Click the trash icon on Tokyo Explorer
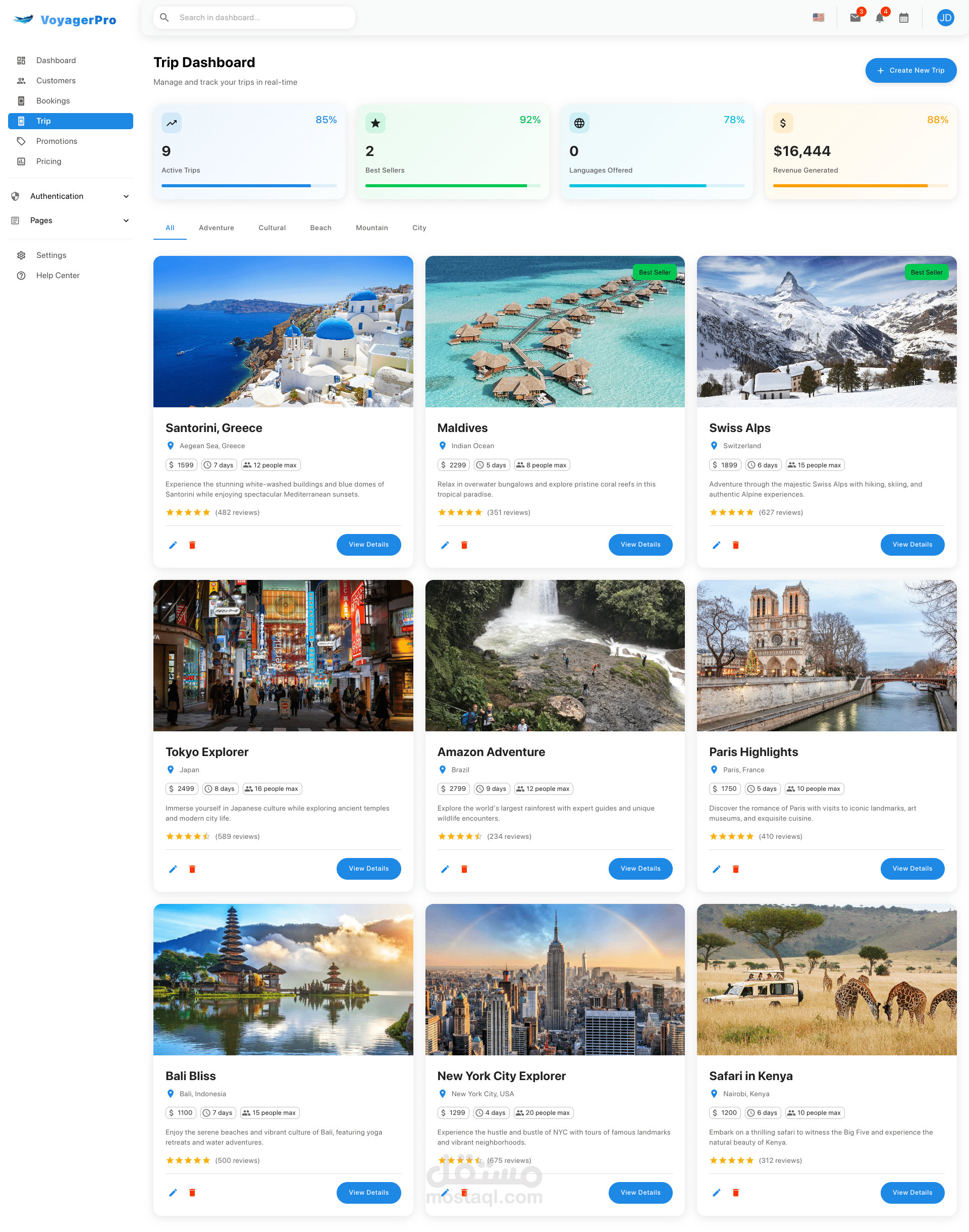This screenshot has width=969, height=1232. click(x=192, y=869)
